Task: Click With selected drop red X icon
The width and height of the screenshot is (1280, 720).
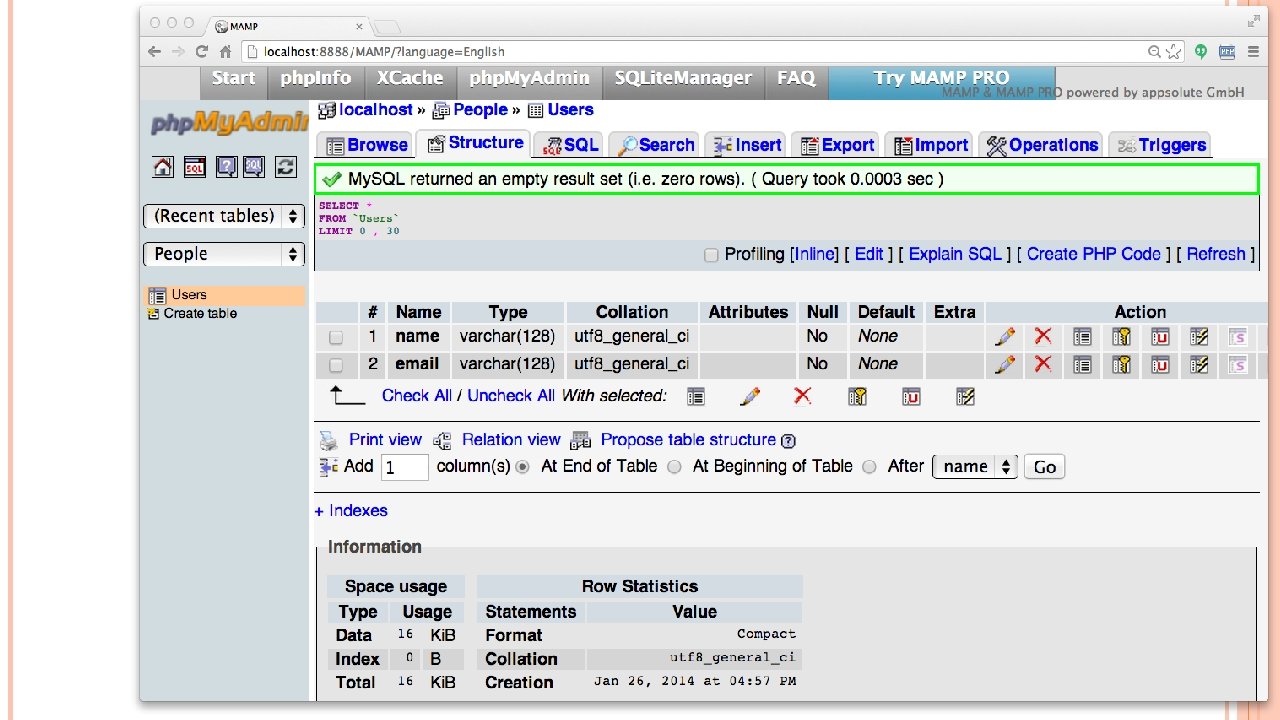Action: pos(802,396)
